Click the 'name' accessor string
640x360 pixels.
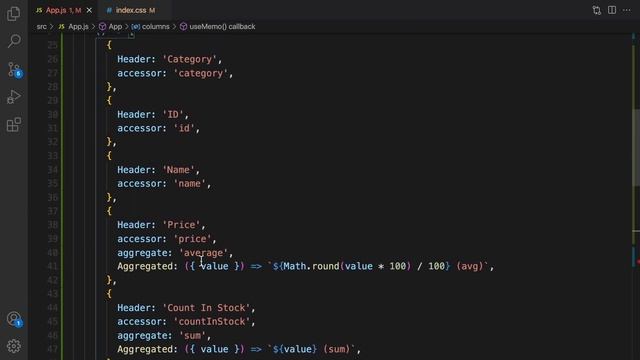(189, 184)
